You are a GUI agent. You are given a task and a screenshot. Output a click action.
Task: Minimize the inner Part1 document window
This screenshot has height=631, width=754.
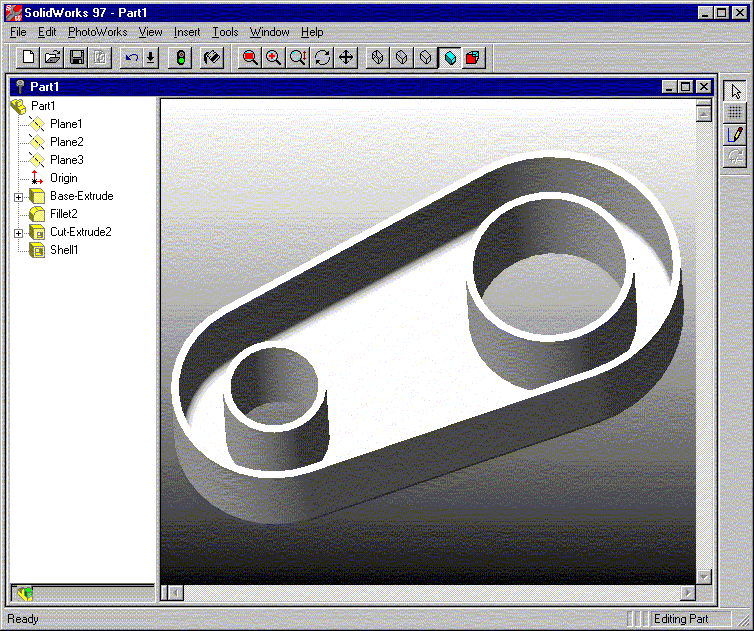669,87
